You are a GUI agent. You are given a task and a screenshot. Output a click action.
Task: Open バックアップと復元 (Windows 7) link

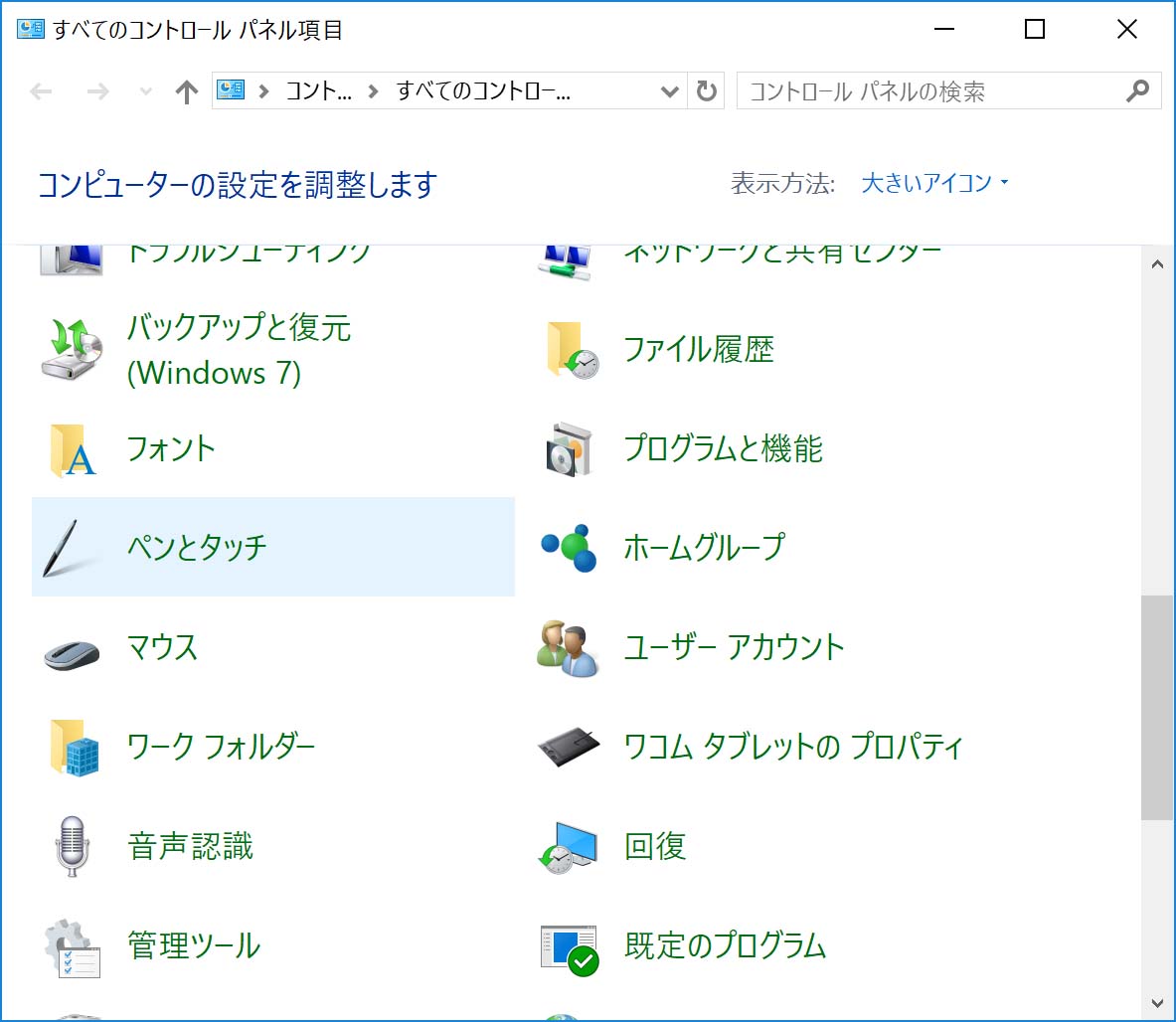click(x=239, y=350)
